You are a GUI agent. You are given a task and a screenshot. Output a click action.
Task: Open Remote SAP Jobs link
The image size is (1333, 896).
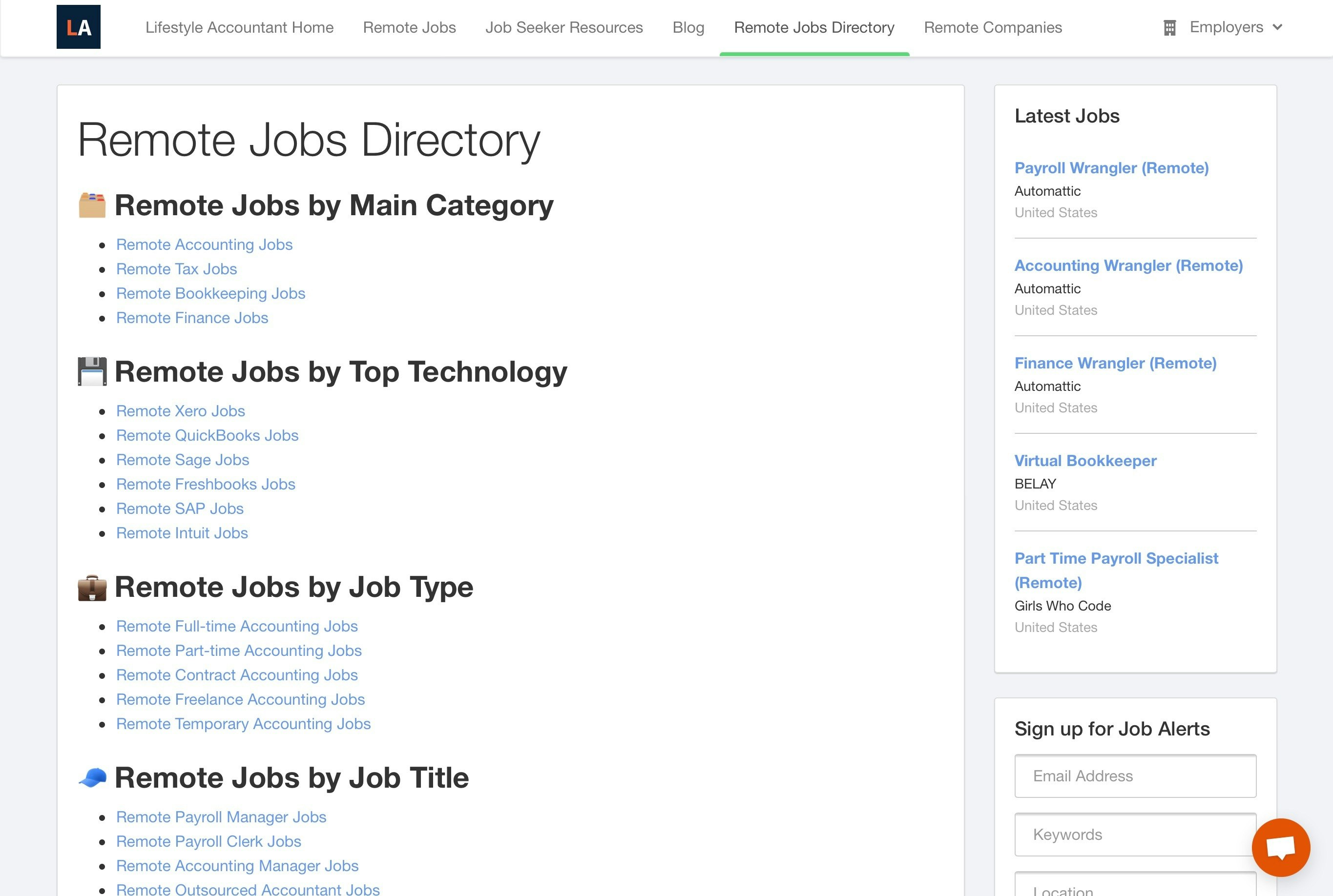[180, 509]
